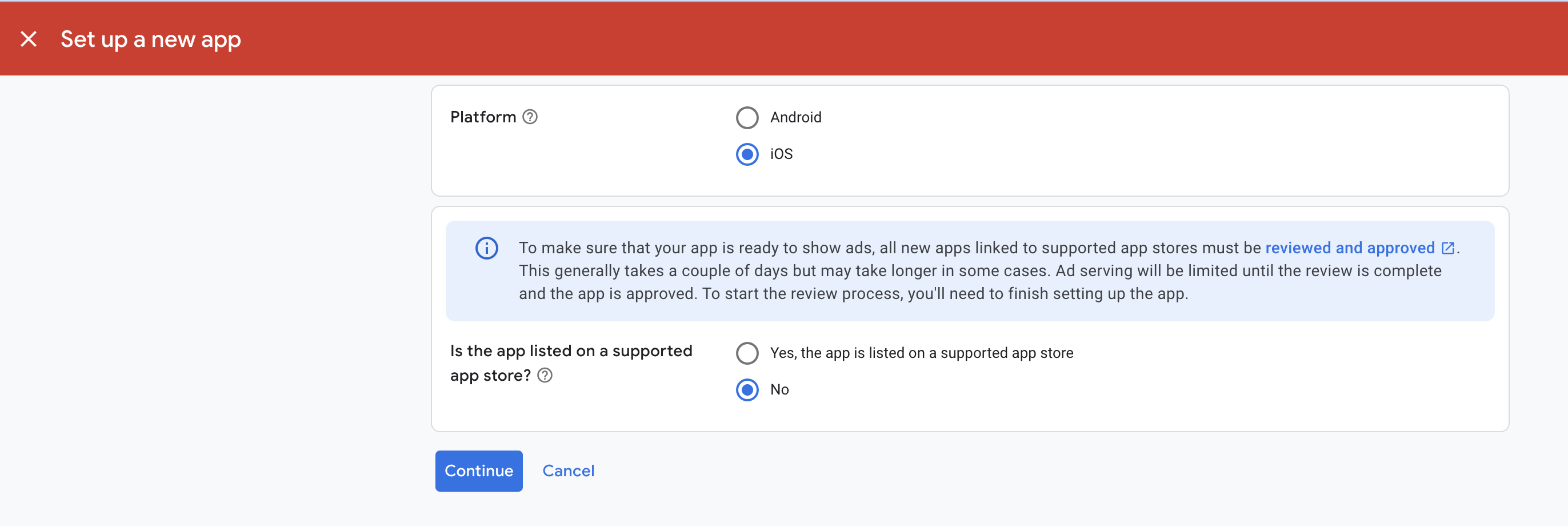Click the external link icon after approved

click(x=1447, y=248)
